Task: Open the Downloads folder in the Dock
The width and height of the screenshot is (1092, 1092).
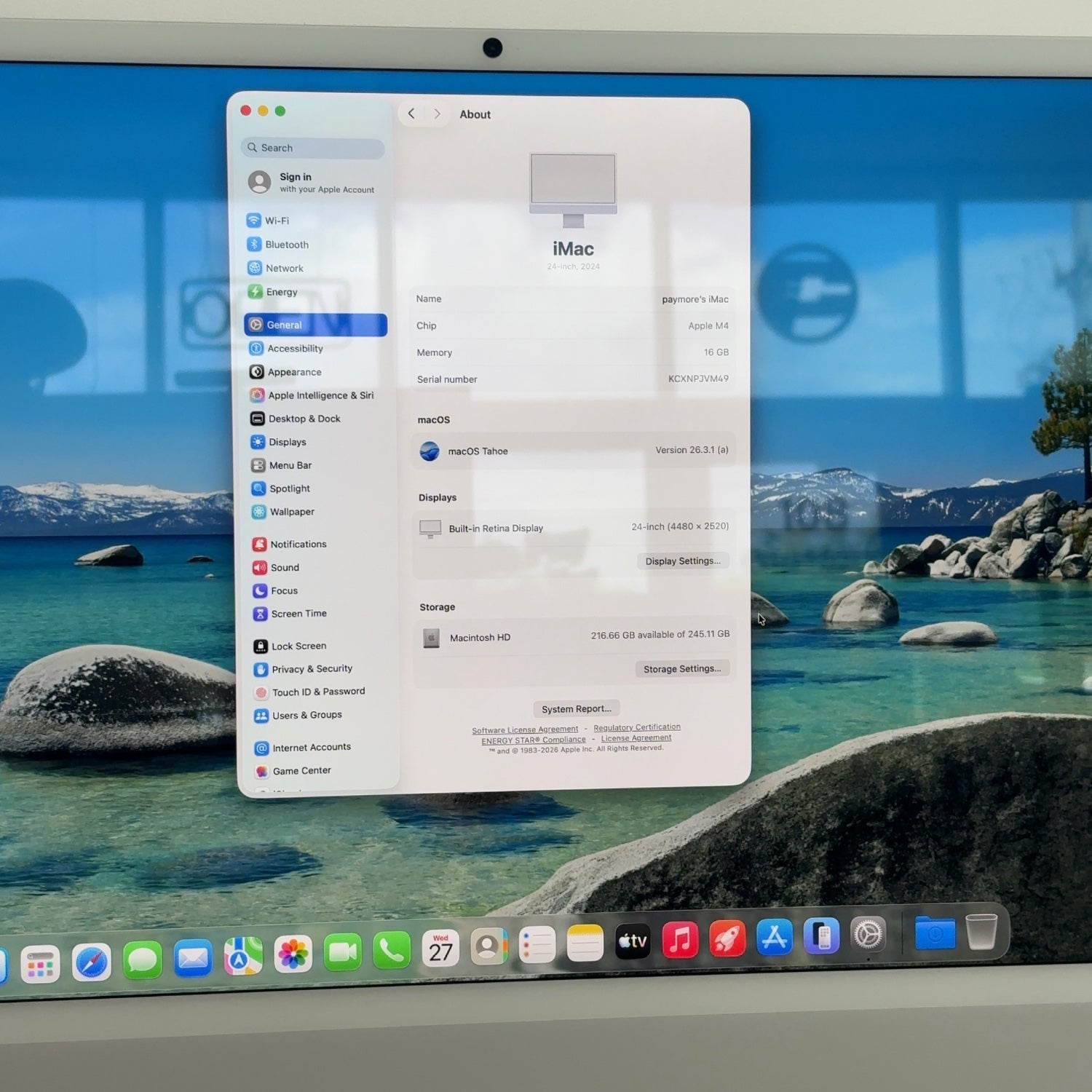Action: click(935, 932)
